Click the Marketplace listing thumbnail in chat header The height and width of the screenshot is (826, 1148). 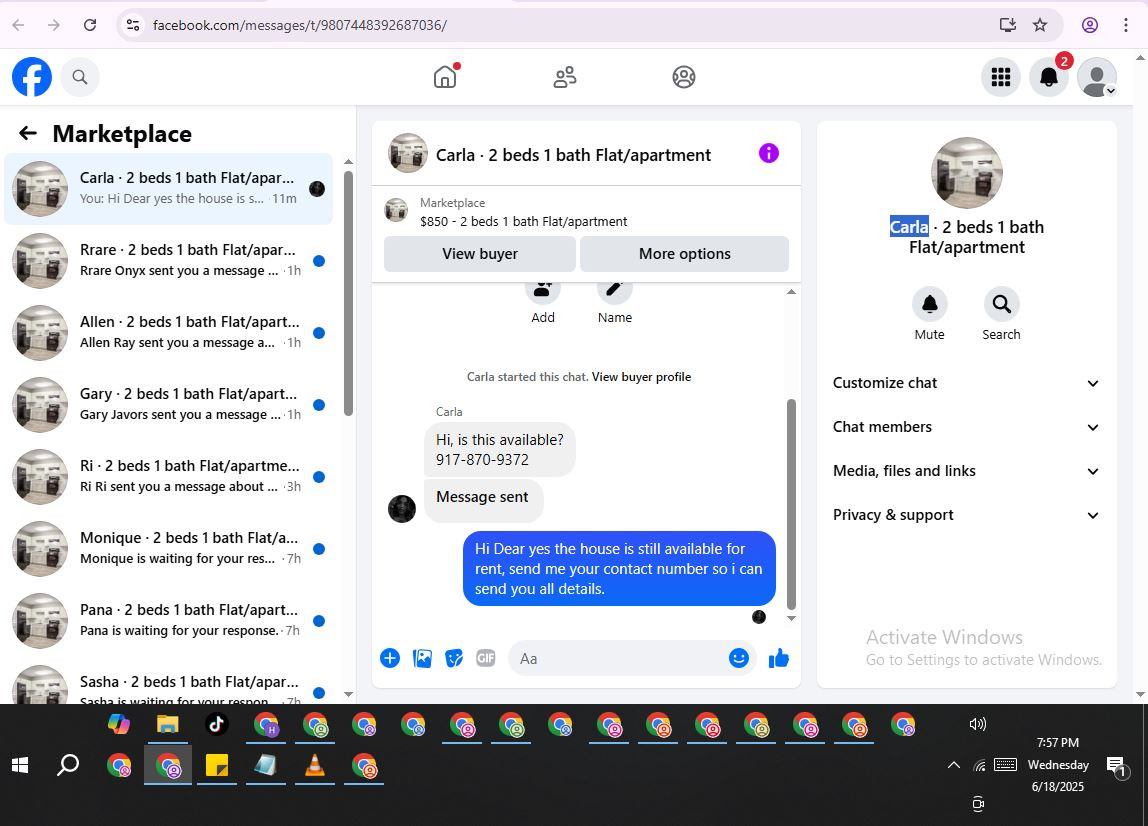pos(396,210)
